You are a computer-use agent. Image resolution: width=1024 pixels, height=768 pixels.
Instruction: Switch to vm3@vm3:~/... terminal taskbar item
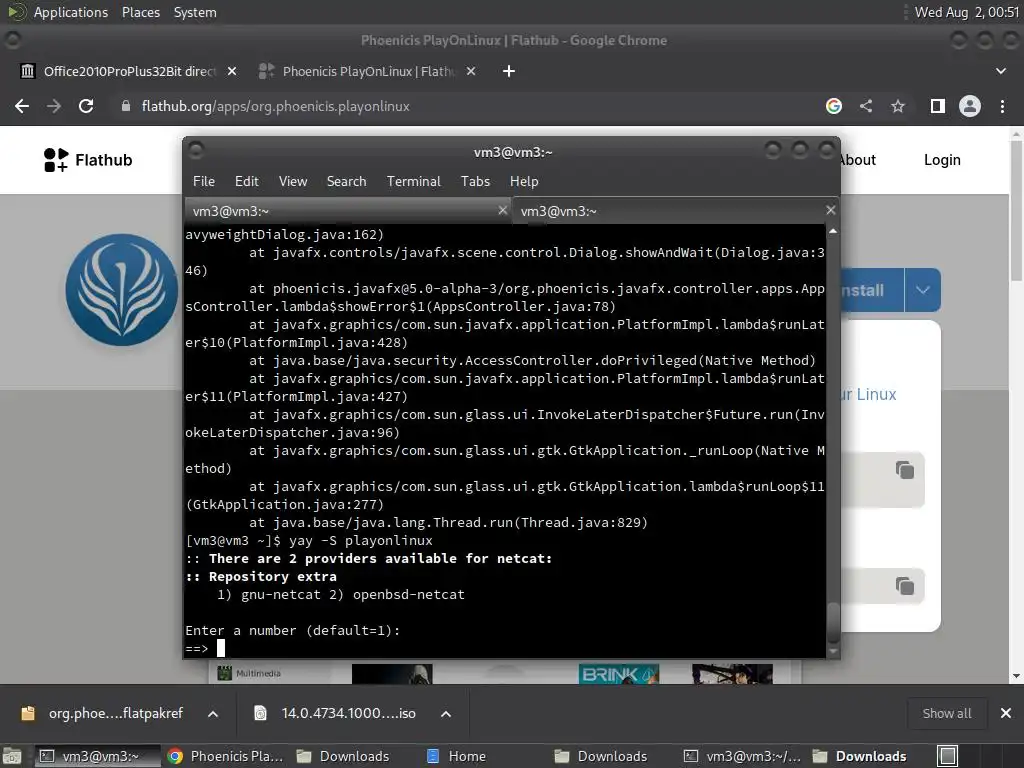pyautogui.click(x=742, y=756)
